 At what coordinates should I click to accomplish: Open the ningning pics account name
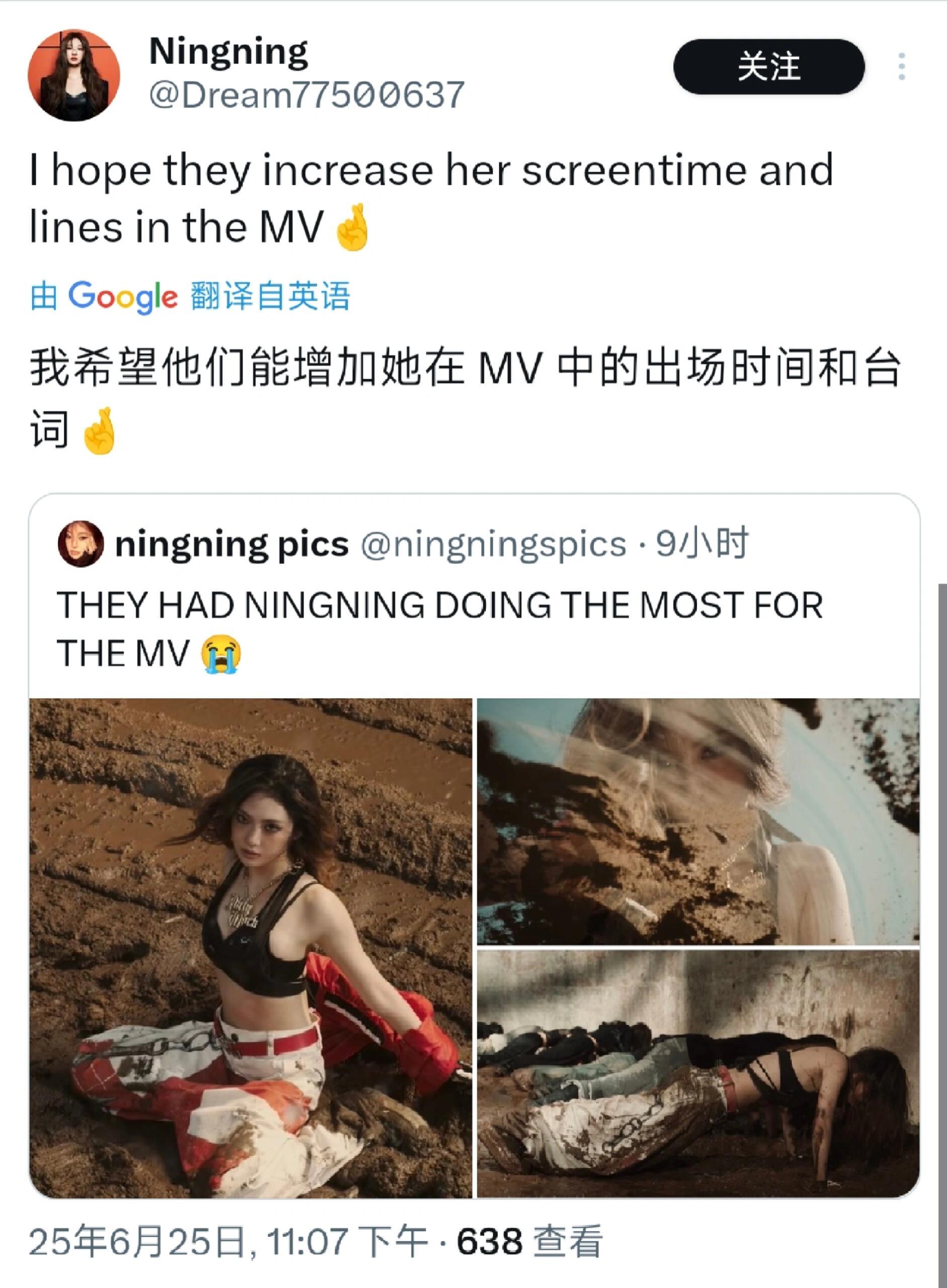[231, 544]
